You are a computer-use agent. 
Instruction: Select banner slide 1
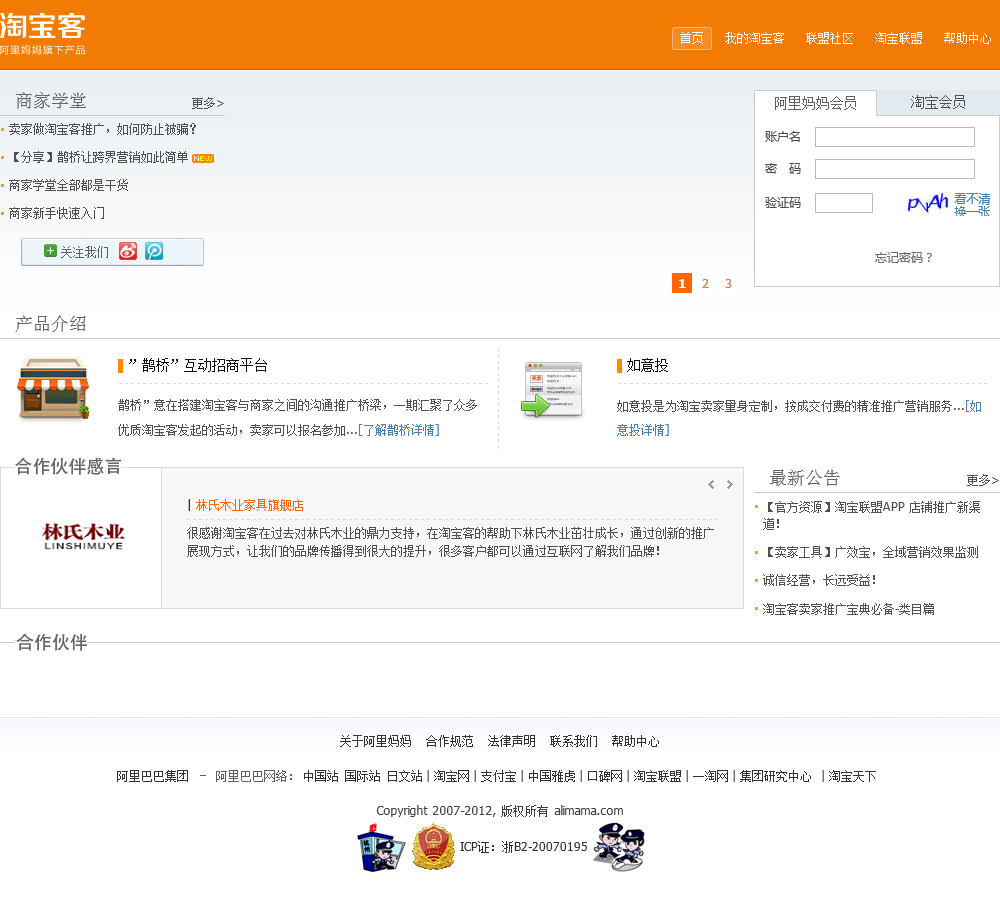(682, 283)
